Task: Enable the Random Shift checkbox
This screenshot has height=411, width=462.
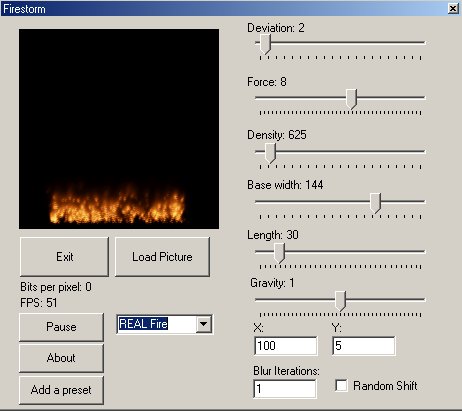Action: 341,386
